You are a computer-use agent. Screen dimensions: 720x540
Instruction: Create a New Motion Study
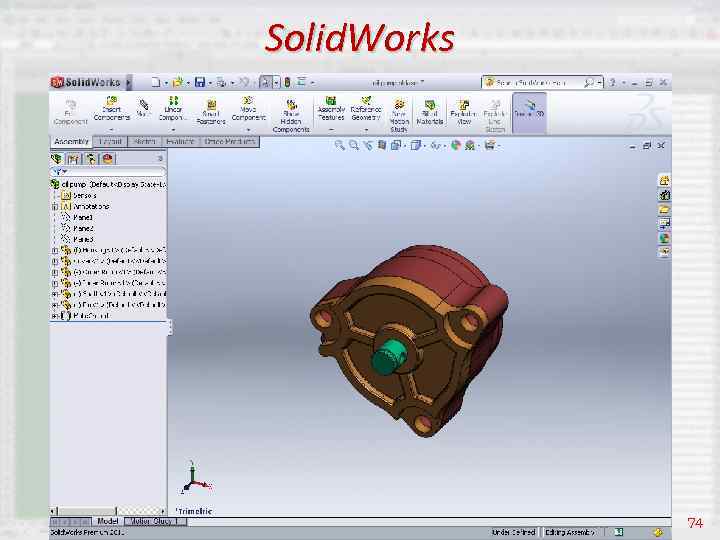(399, 116)
